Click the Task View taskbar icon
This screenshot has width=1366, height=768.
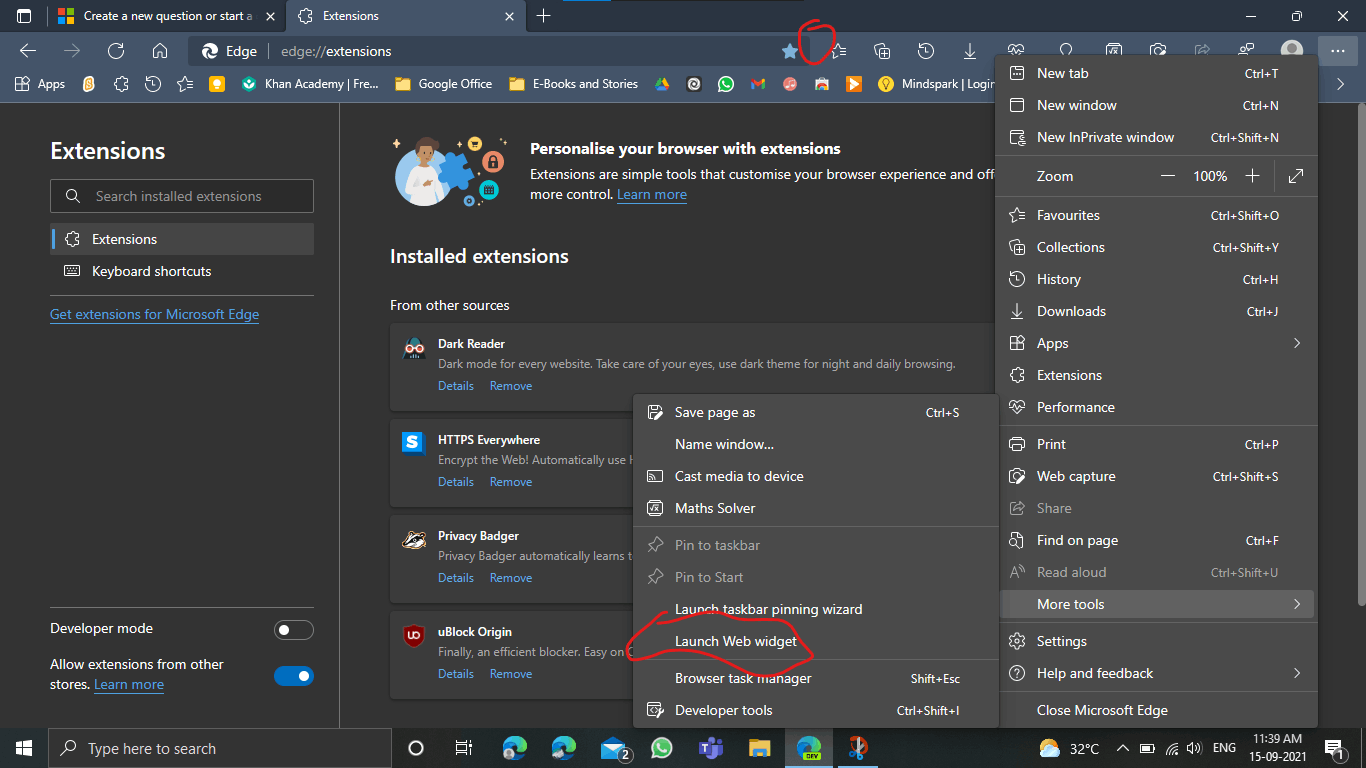463,748
